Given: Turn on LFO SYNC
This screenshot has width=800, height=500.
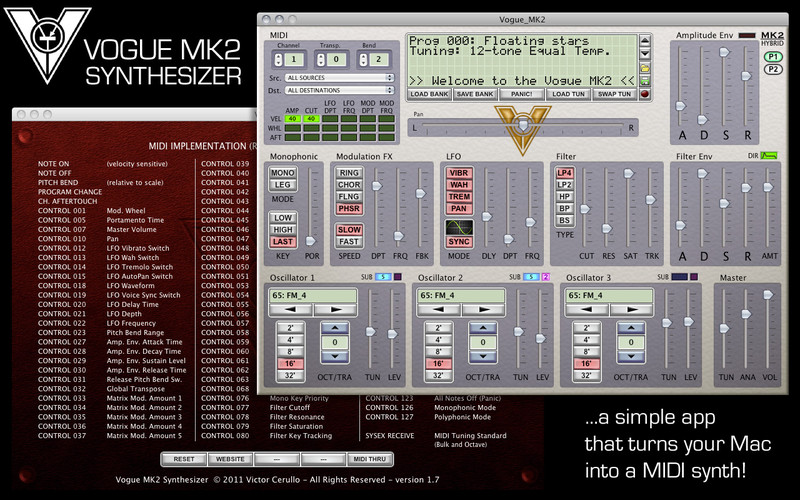Looking at the screenshot, I should pos(459,242).
